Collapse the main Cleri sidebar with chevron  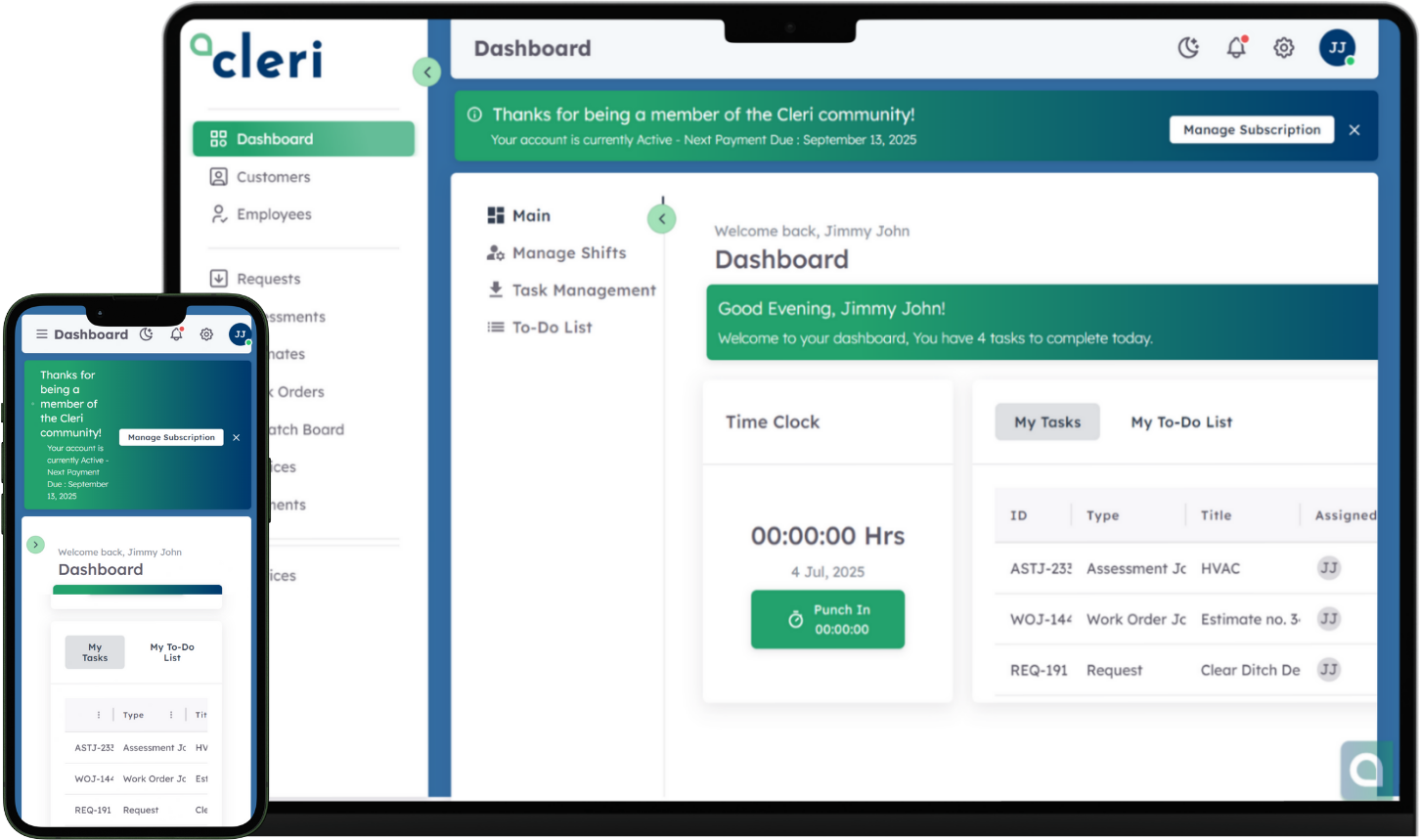coord(426,72)
